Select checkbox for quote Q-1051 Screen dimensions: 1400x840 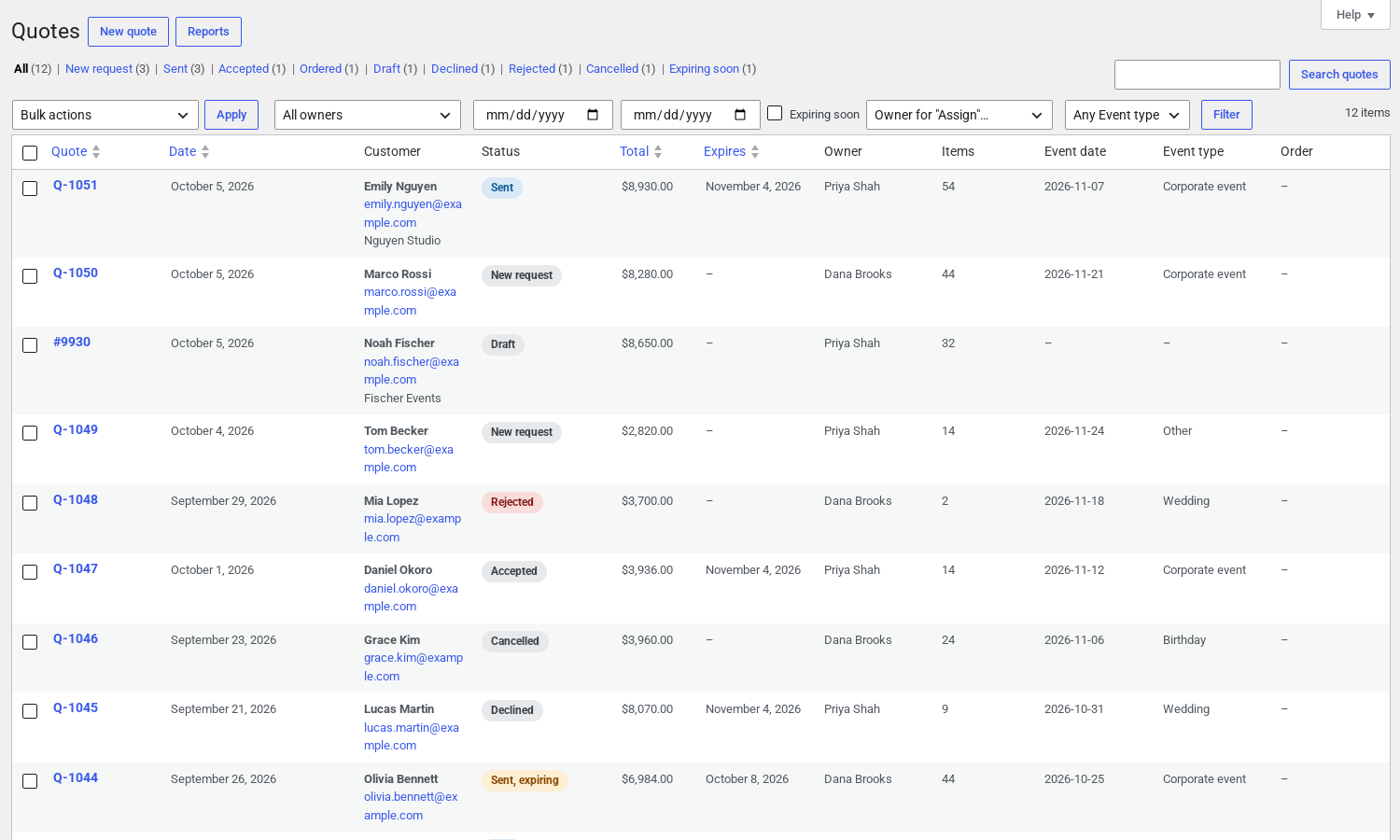(x=30, y=189)
